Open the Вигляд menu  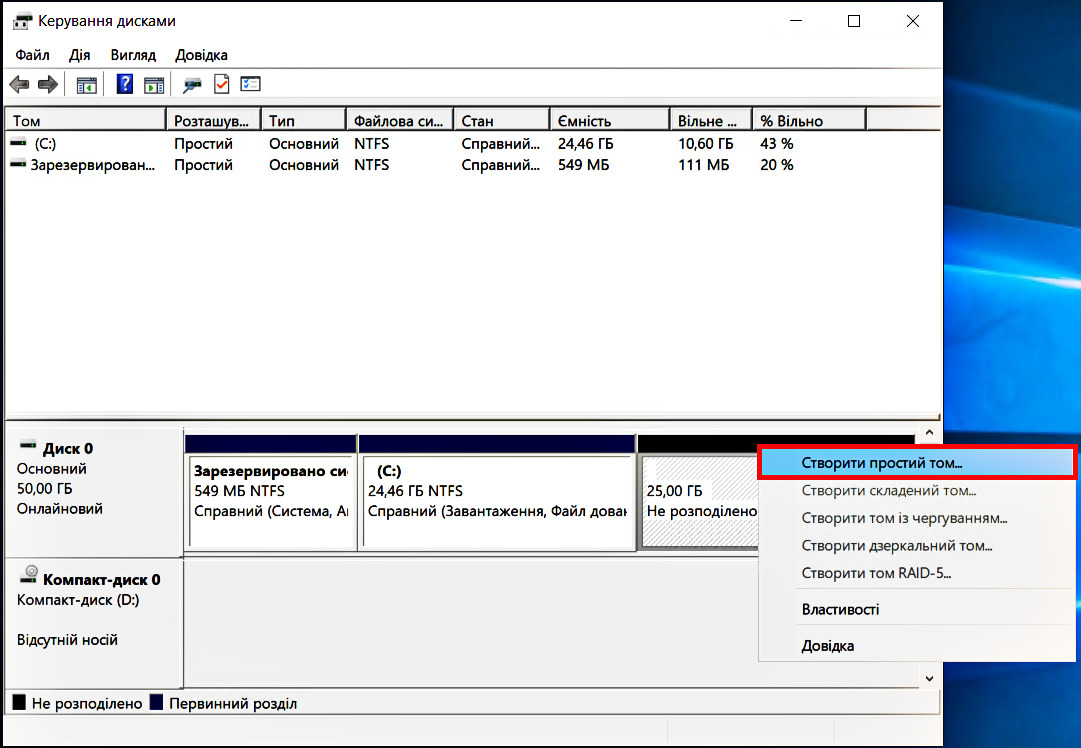pyautogui.click(x=133, y=55)
